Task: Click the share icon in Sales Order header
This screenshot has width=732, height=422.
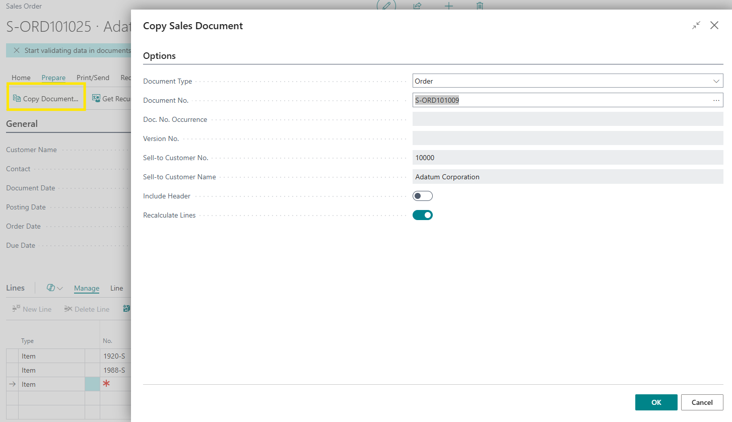Action: 417,6
